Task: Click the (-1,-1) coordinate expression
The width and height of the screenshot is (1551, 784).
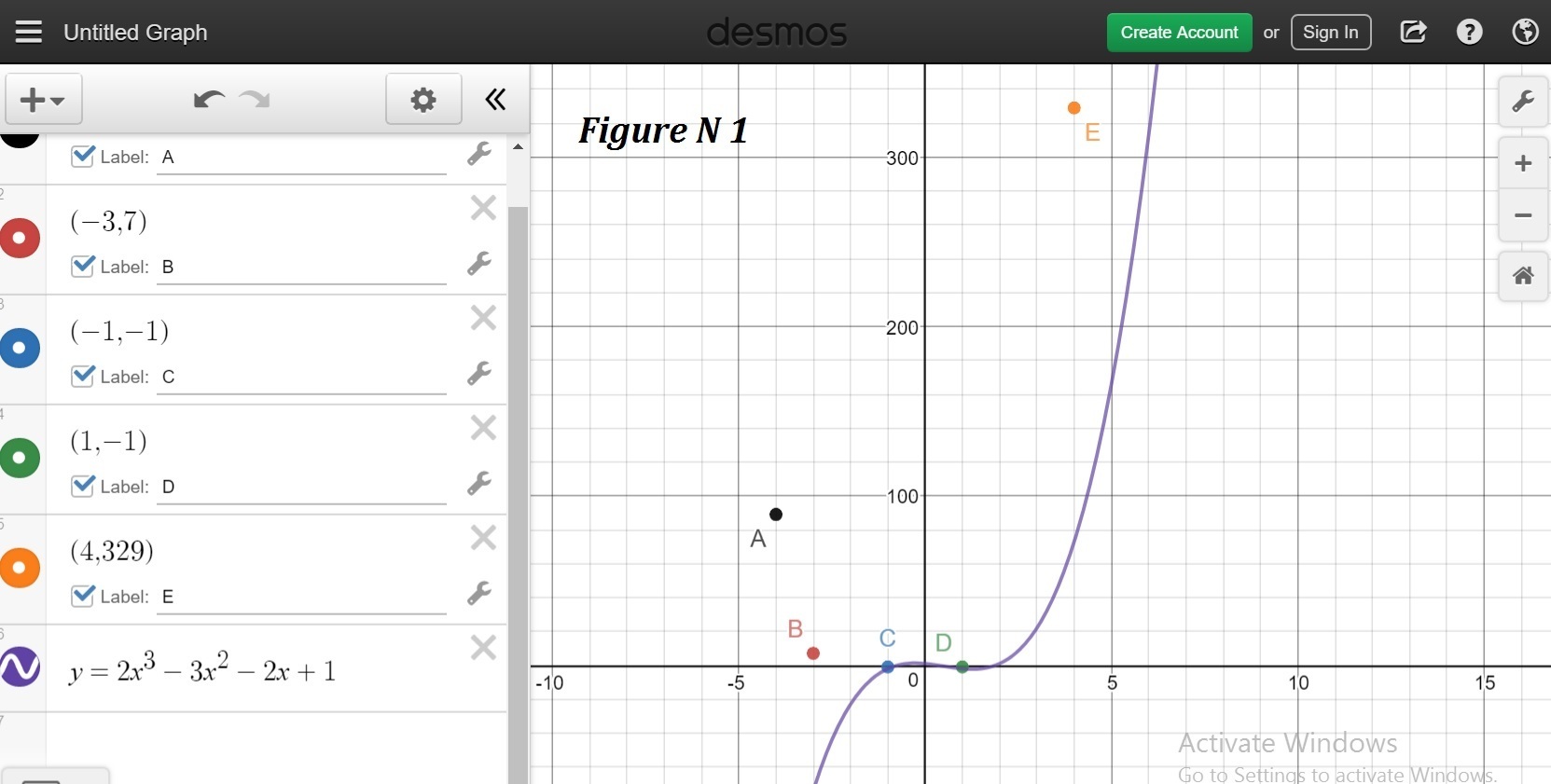Action: (x=119, y=331)
